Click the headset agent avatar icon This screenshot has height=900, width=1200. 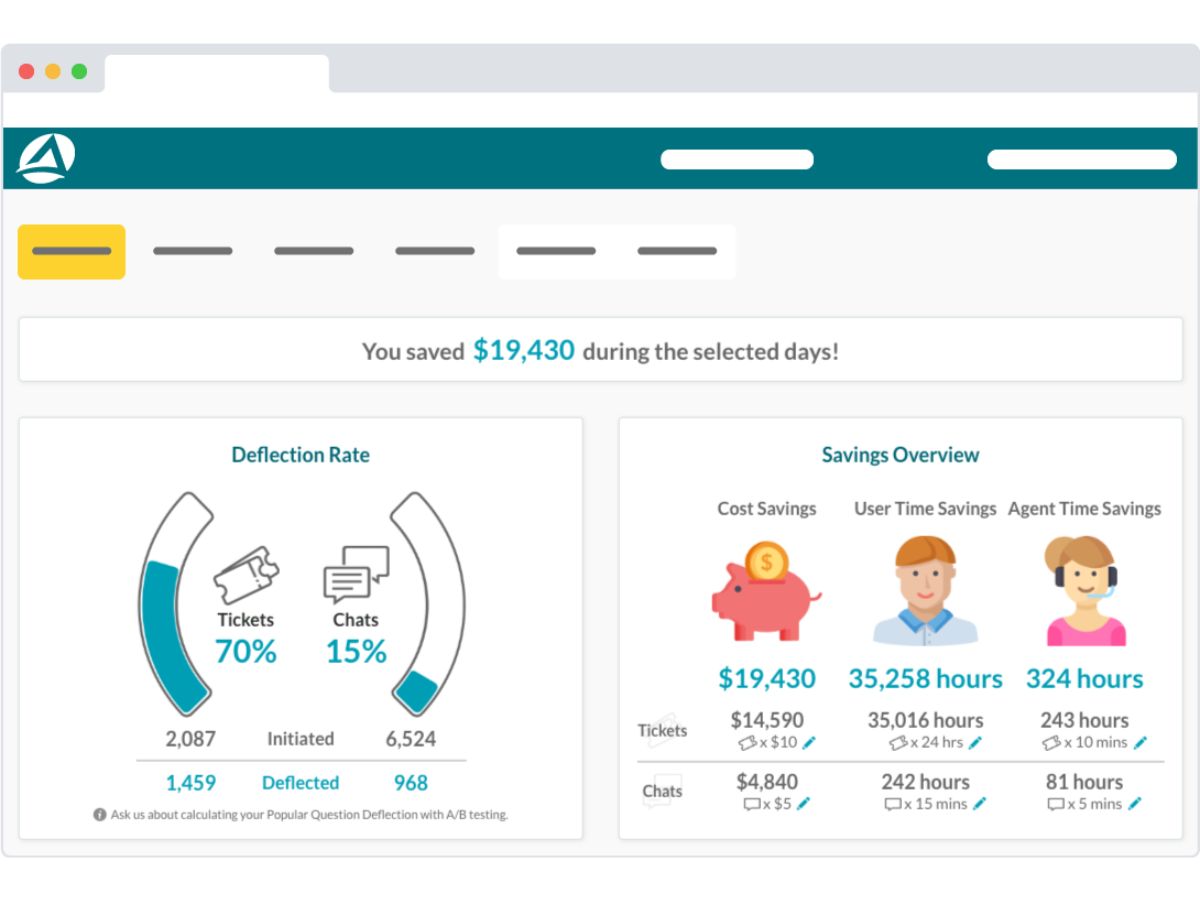(1085, 591)
